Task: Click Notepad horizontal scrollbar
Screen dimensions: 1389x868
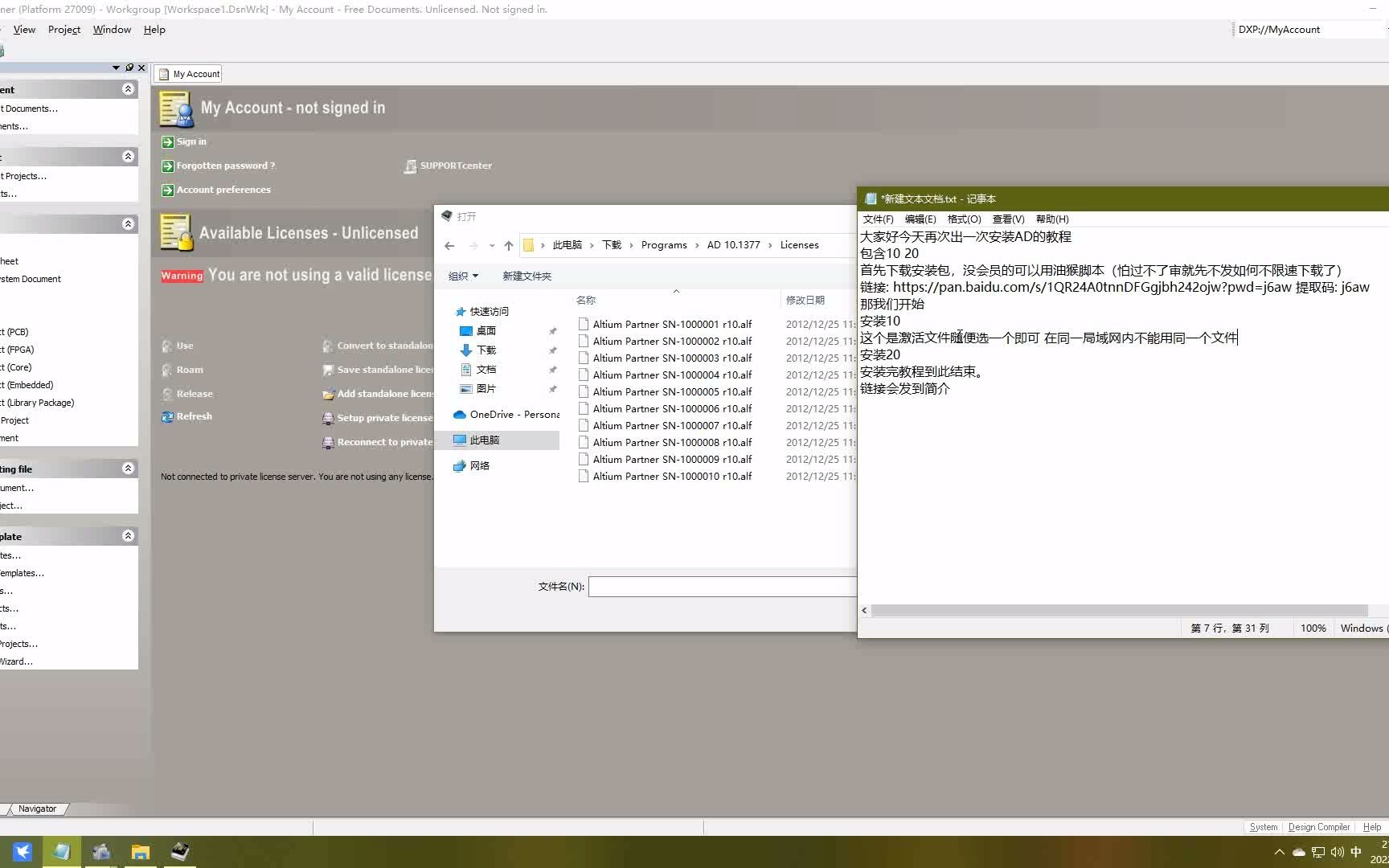Action: (x=1119, y=611)
